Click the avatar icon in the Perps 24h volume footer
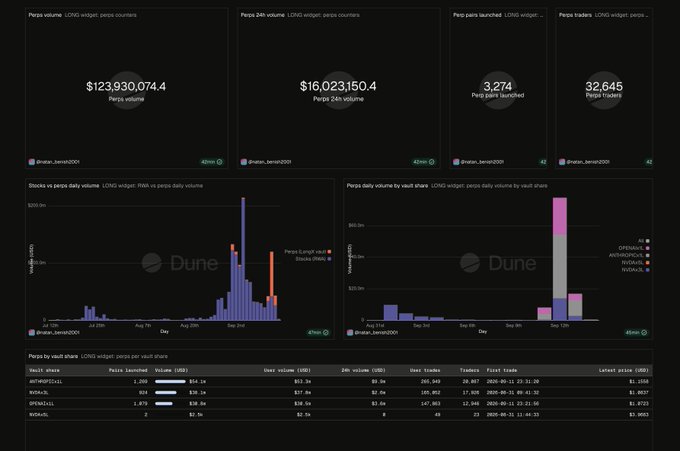 click(x=244, y=162)
